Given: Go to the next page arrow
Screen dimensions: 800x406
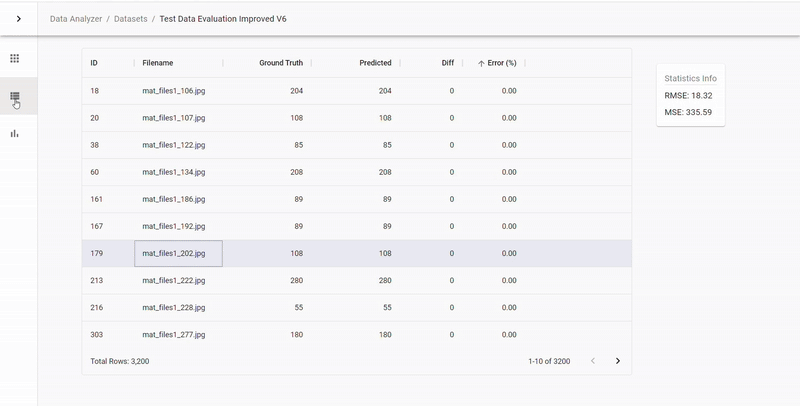Looking at the screenshot, I should pyautogui.click(x=618, y=361).
